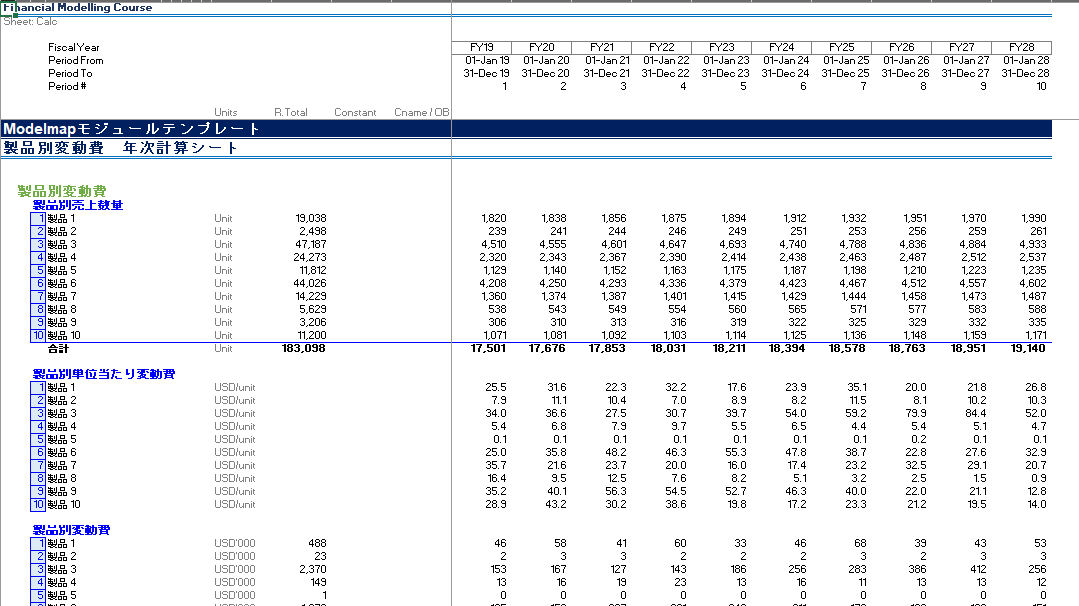1079x606 pixels.
Task: Click the "R.Total" column label
Action: pyautogui.click(x=291, y=113)
